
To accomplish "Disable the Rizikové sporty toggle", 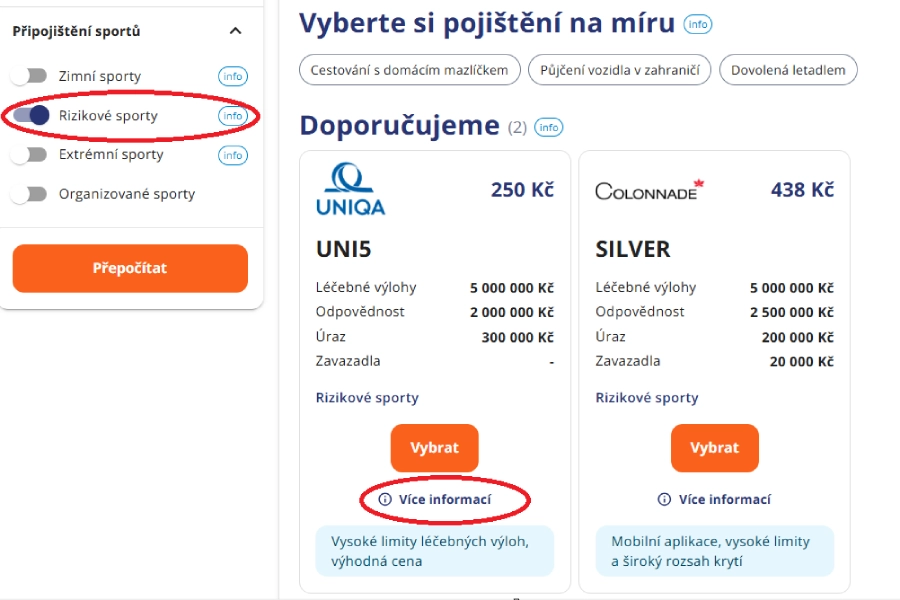I will (x=29, y=115).
